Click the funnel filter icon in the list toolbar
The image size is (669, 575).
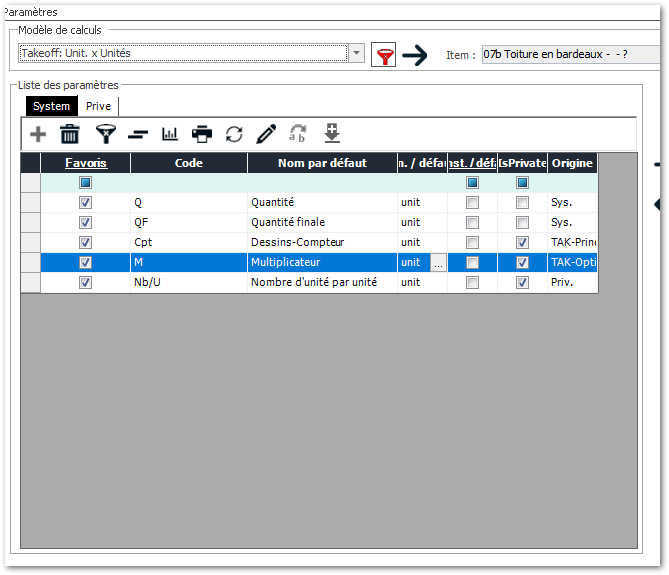click(104, 134)
